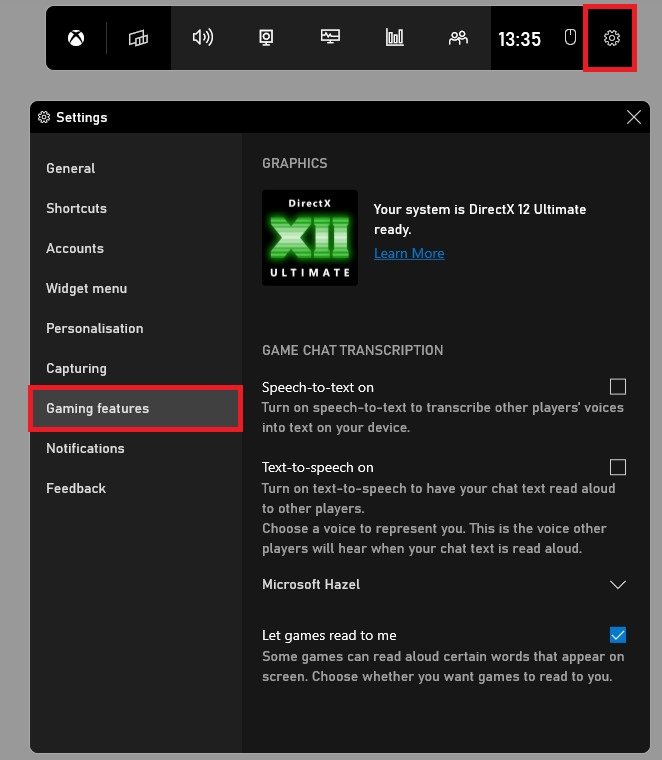The width and height of the screenshot is (662, 760).
Task: Click the Settings gear in Game Bar
Action: 611,38
